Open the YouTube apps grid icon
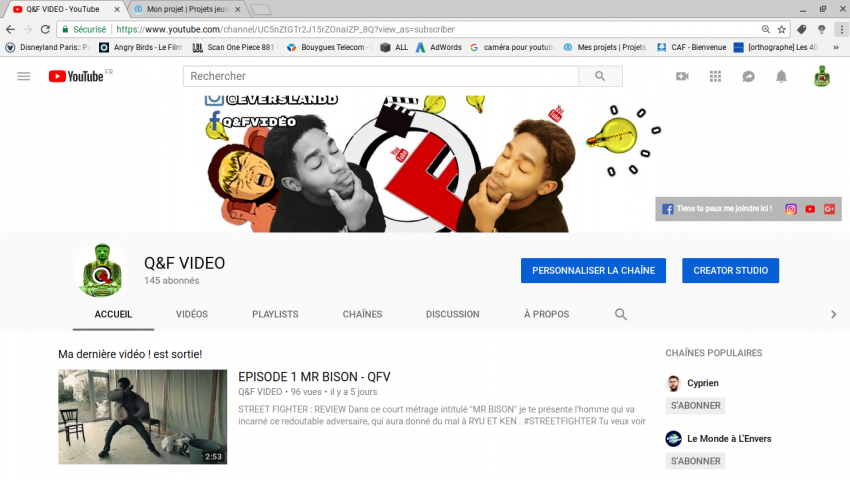This screenshot has height=480, width=850. (716, 76)
